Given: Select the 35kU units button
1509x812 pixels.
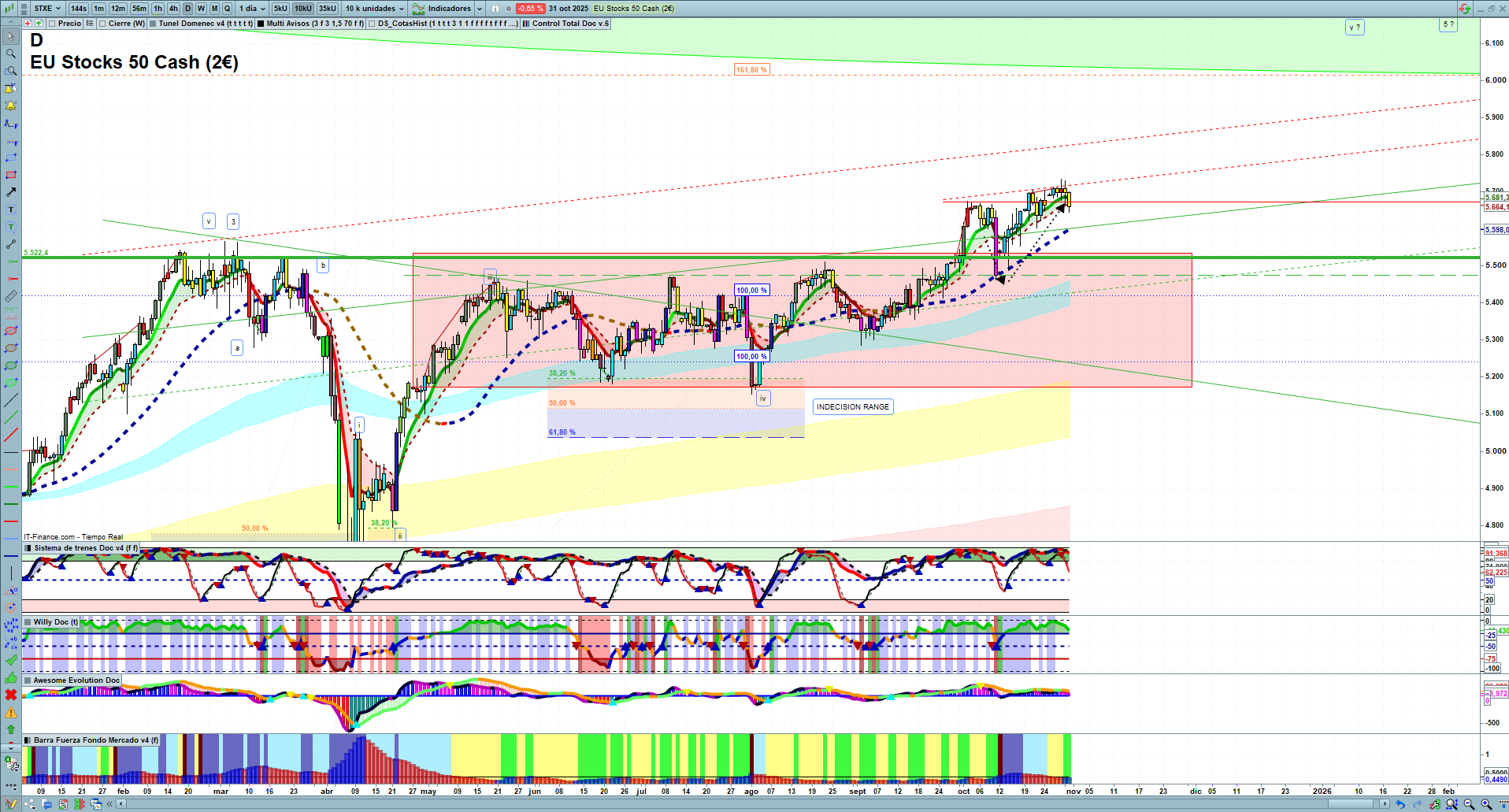Looking at the screenshot, I should coord(328,9).
